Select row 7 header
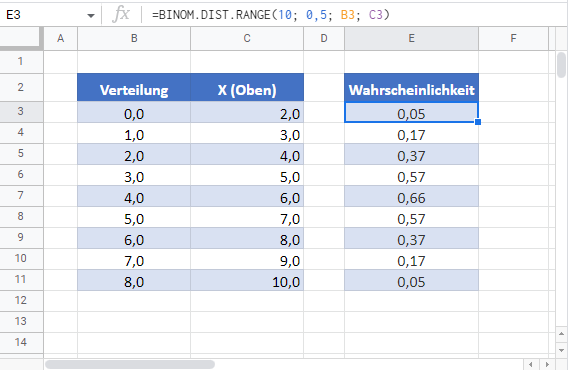This screenshot has height=370, width=568. 21,196
